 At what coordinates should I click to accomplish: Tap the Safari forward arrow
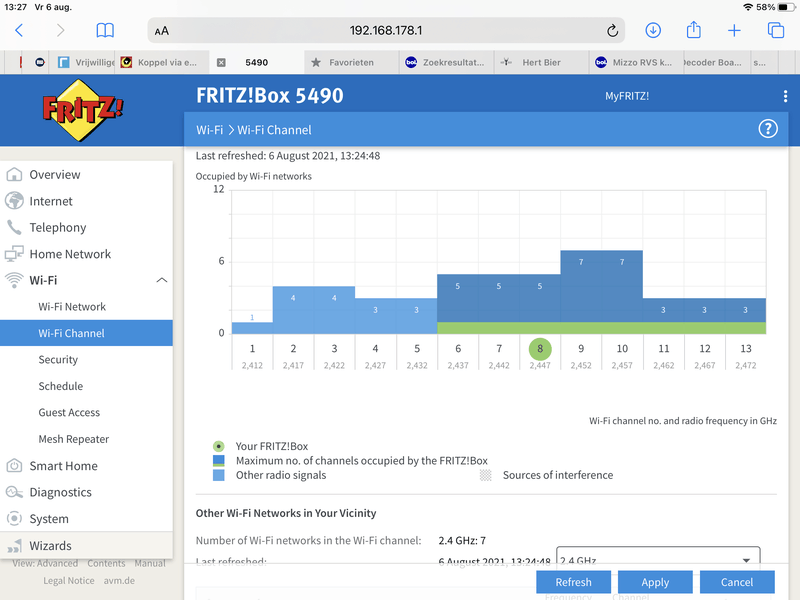60,31
